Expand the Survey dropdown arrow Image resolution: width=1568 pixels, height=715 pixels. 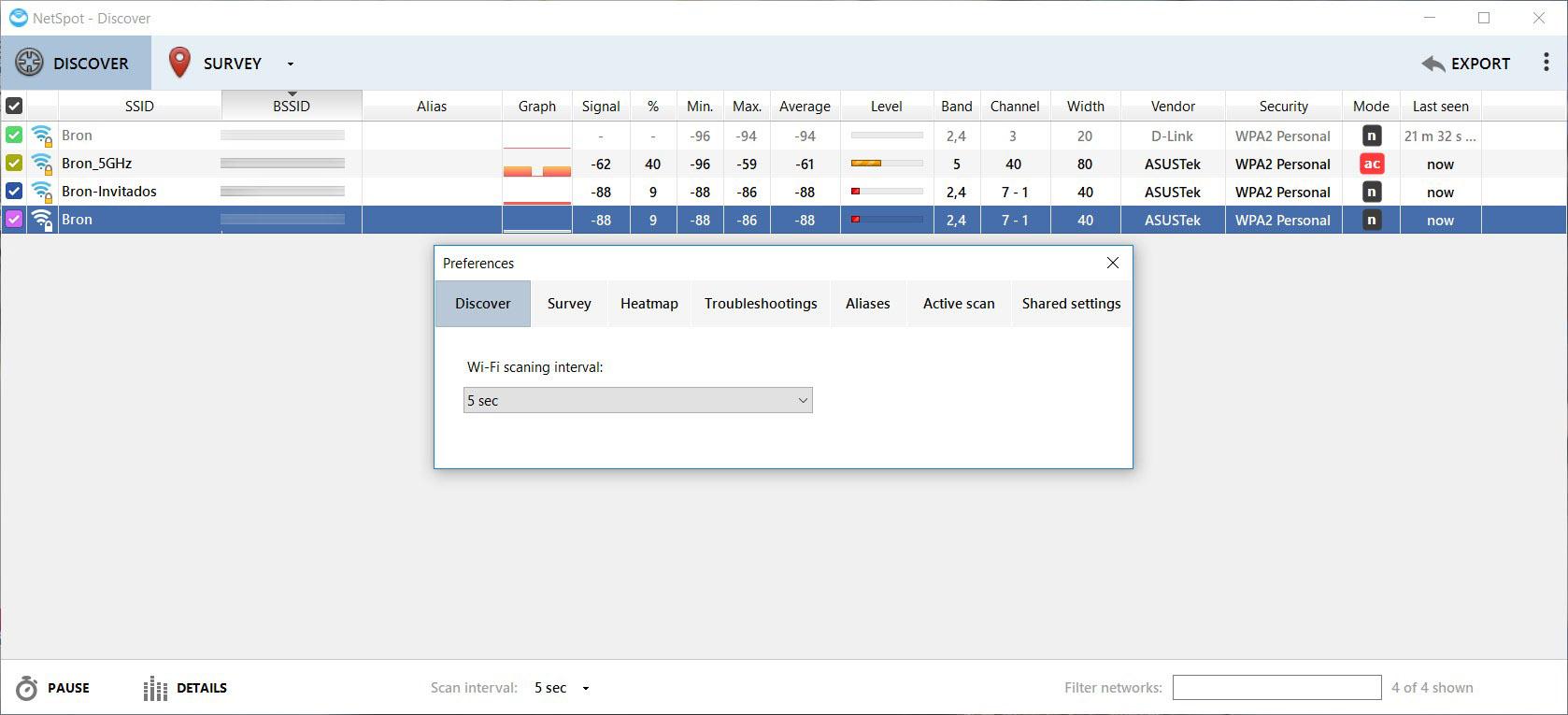291,64
